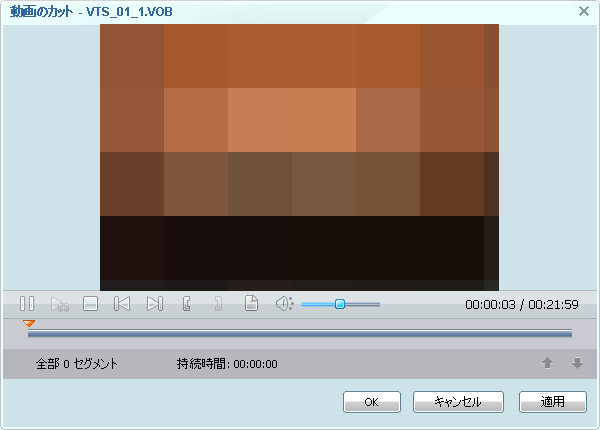Pause the video playback
The width and height of the screenshot is (600, 430).
[x=27, y=304]
